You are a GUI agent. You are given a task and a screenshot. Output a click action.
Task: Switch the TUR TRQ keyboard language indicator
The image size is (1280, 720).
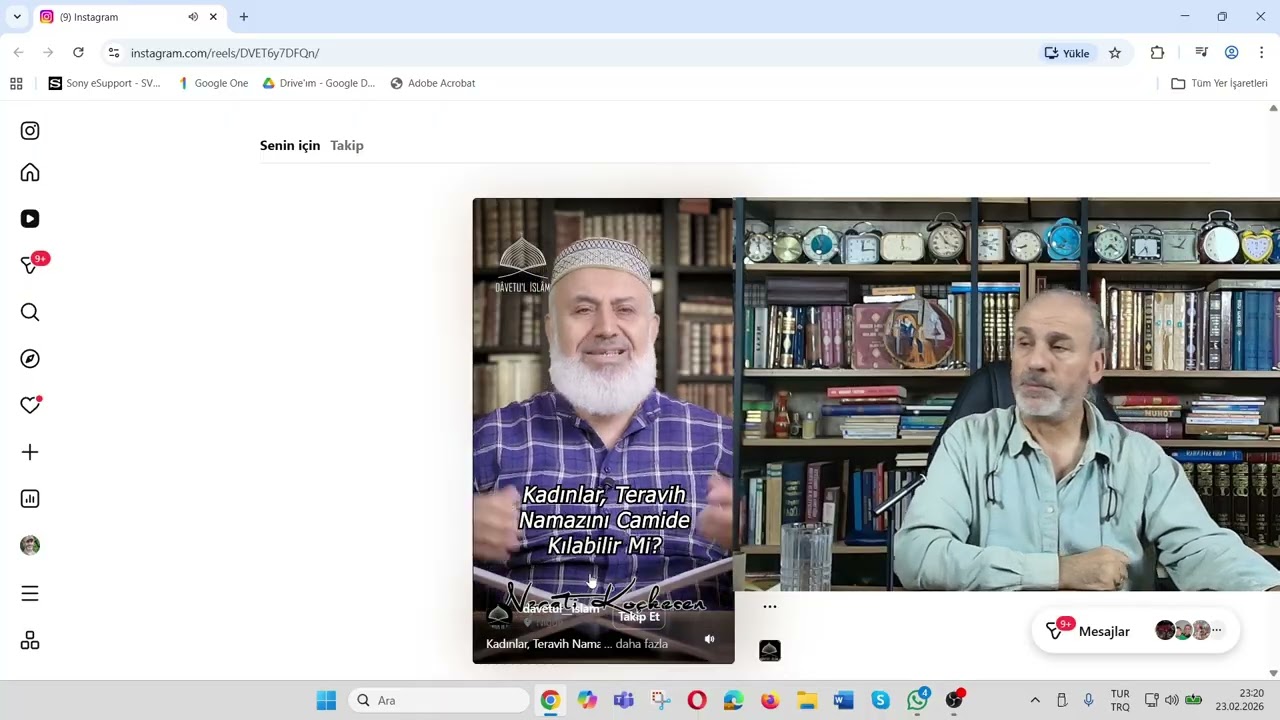coord(1120,700)
